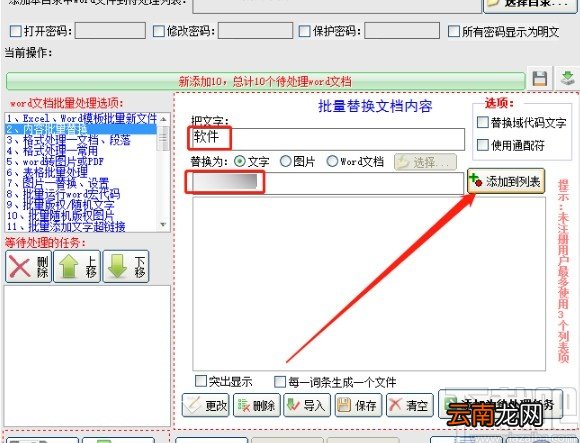Check 使用通配符 option

pos(483,145)
